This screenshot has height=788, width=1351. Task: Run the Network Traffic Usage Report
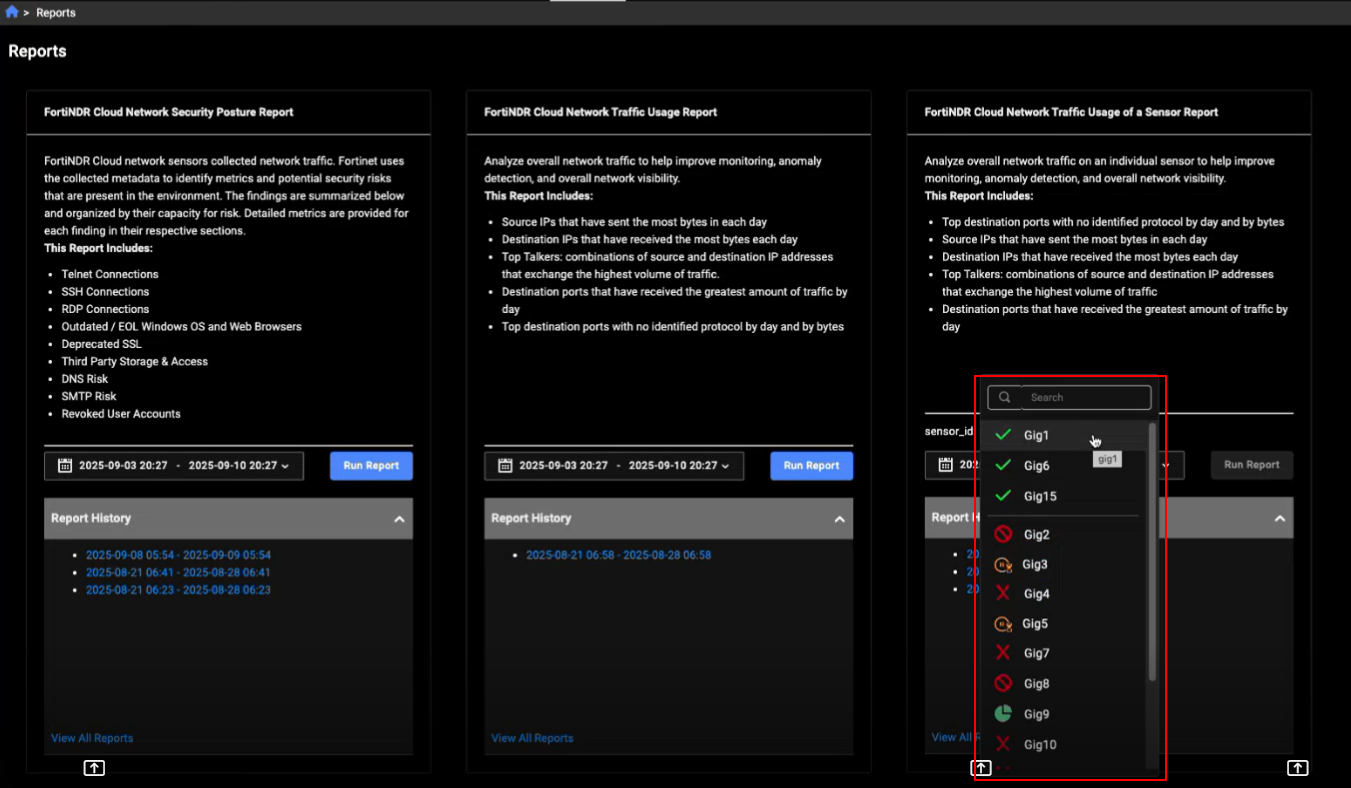811,465
